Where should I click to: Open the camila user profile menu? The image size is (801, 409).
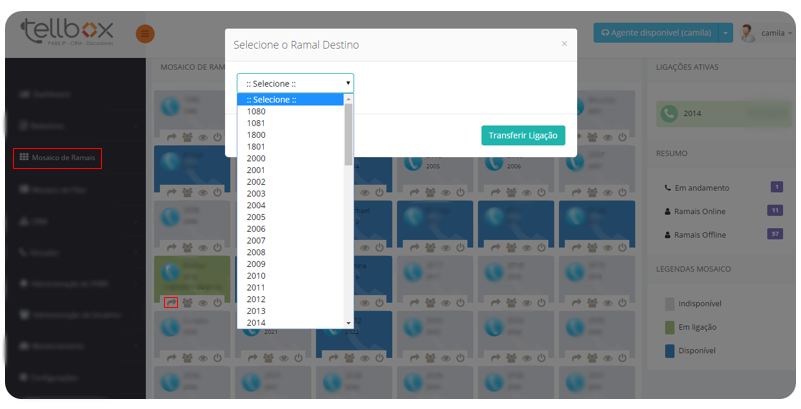pos(765,33)
